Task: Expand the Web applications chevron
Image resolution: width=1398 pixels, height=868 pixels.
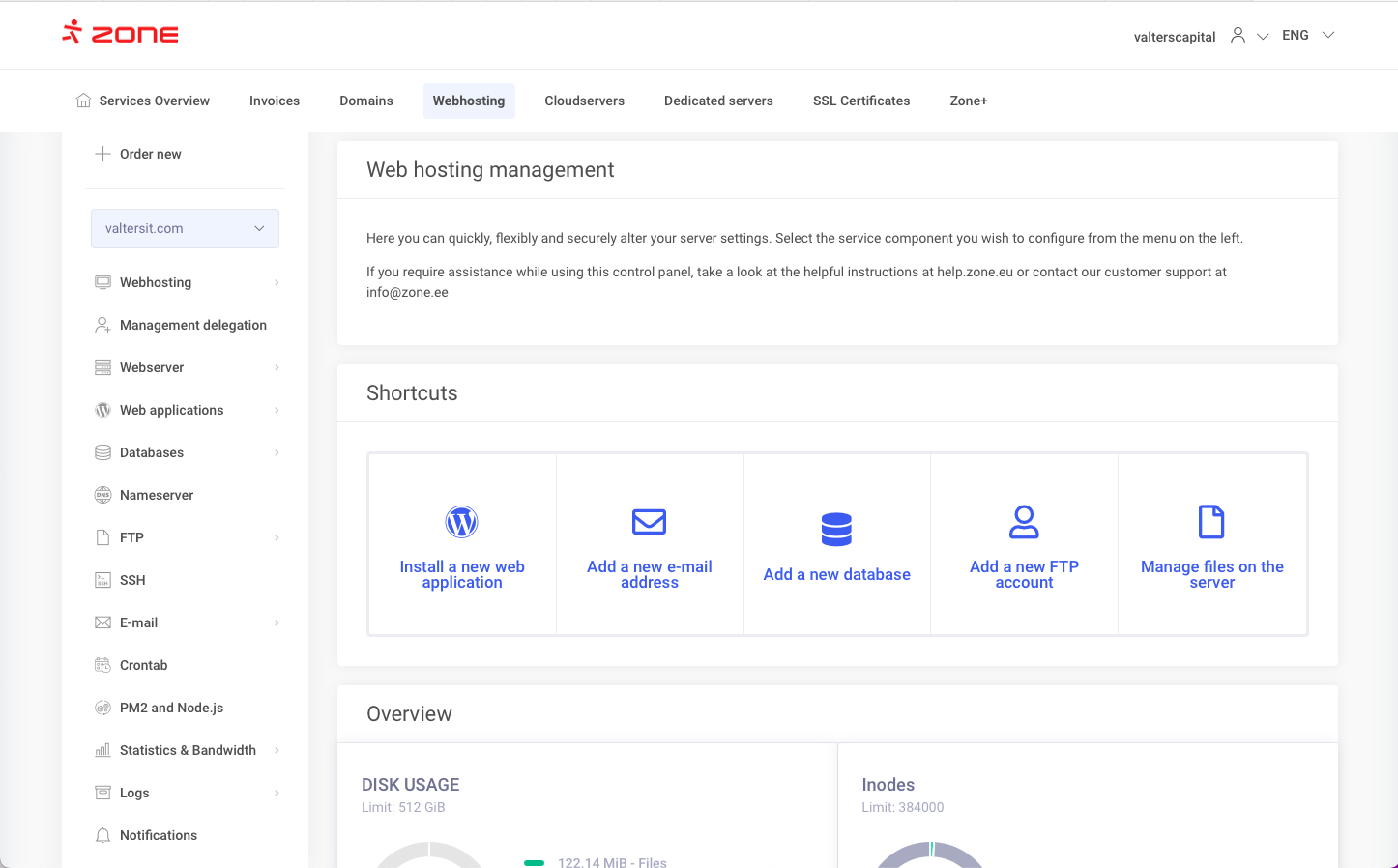Action: tap(277, 410)
